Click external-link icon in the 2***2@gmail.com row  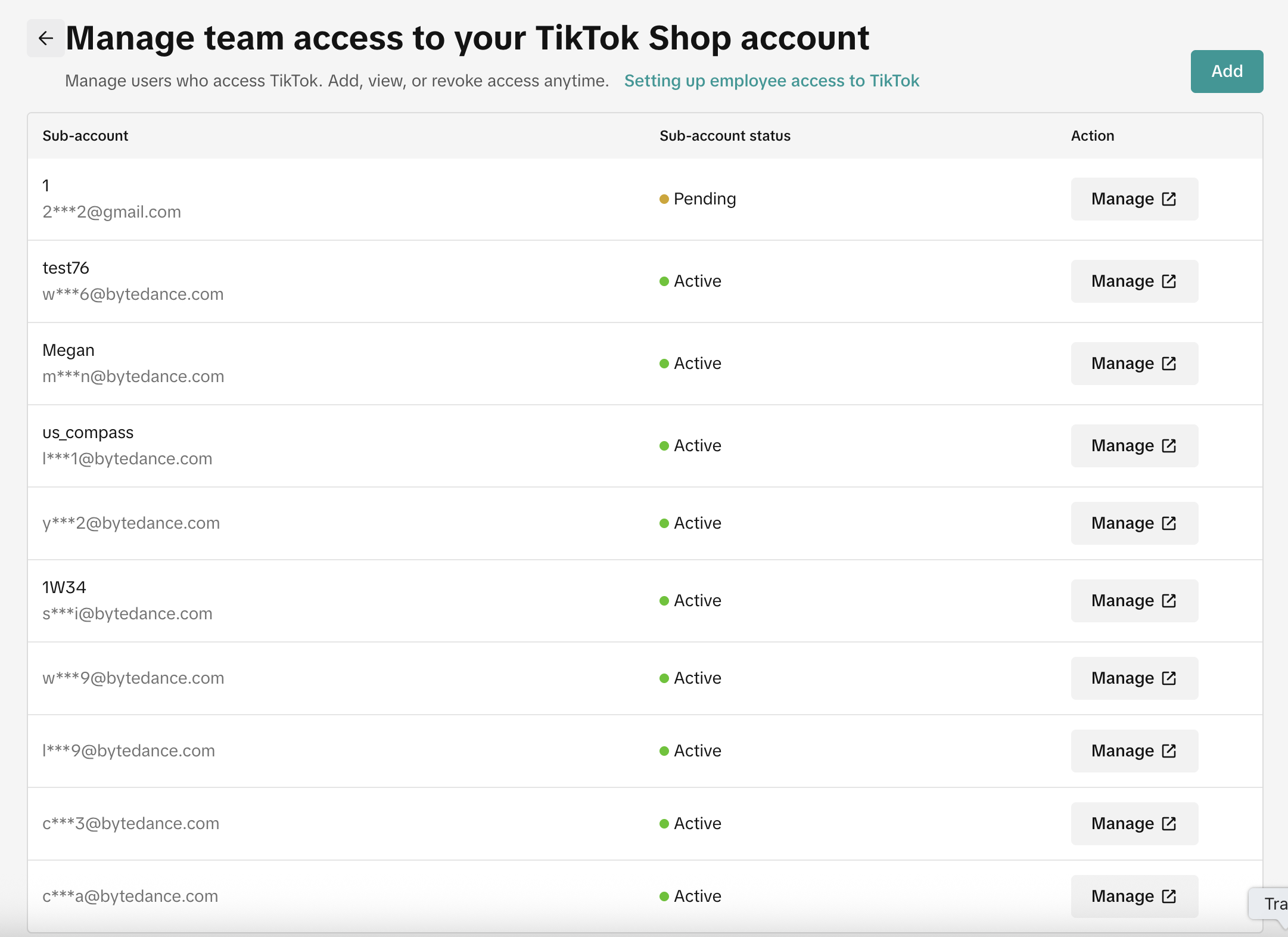click(x=1169, y=199)
